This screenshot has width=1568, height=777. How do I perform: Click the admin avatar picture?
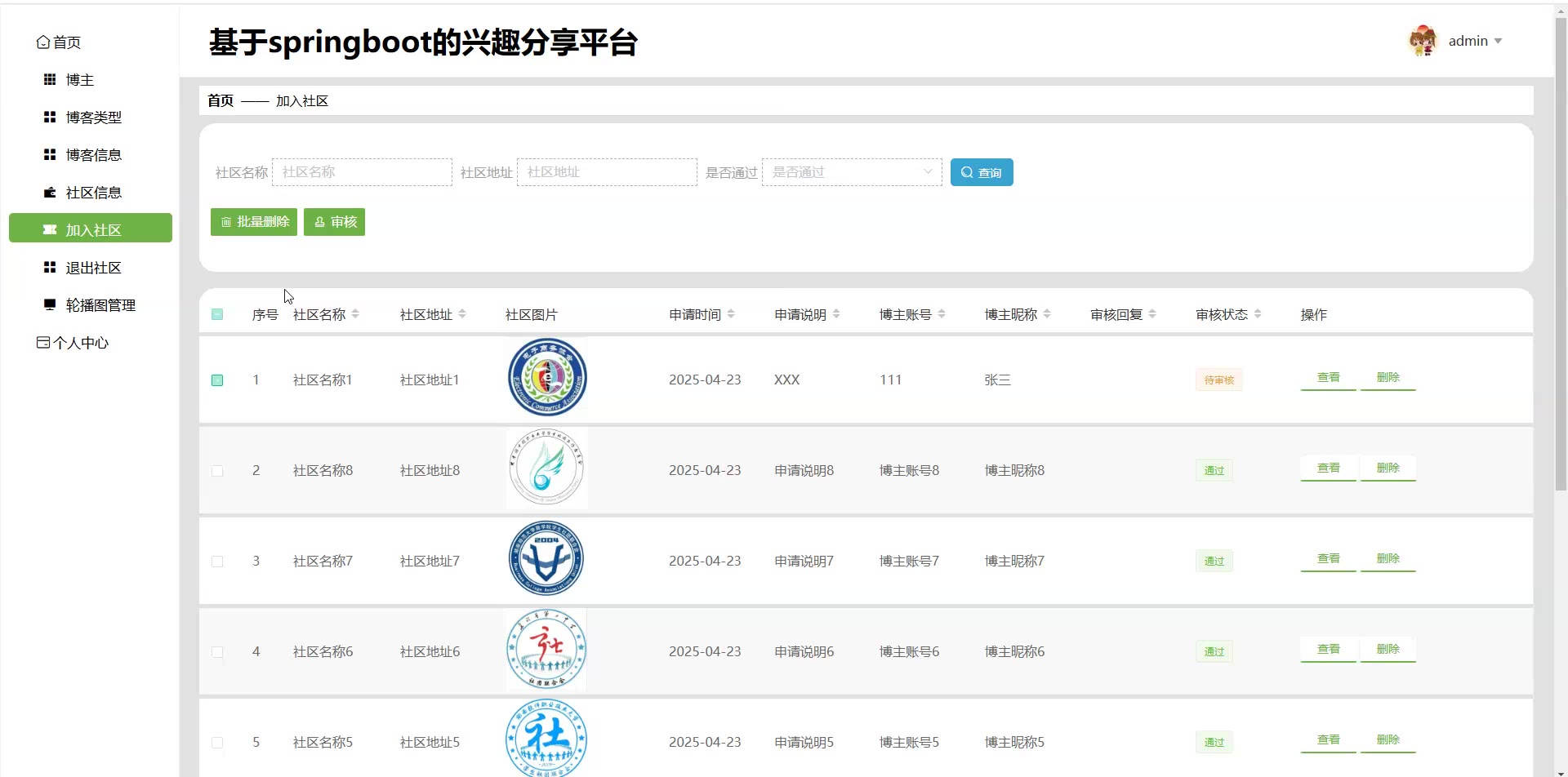point(1422,41)
